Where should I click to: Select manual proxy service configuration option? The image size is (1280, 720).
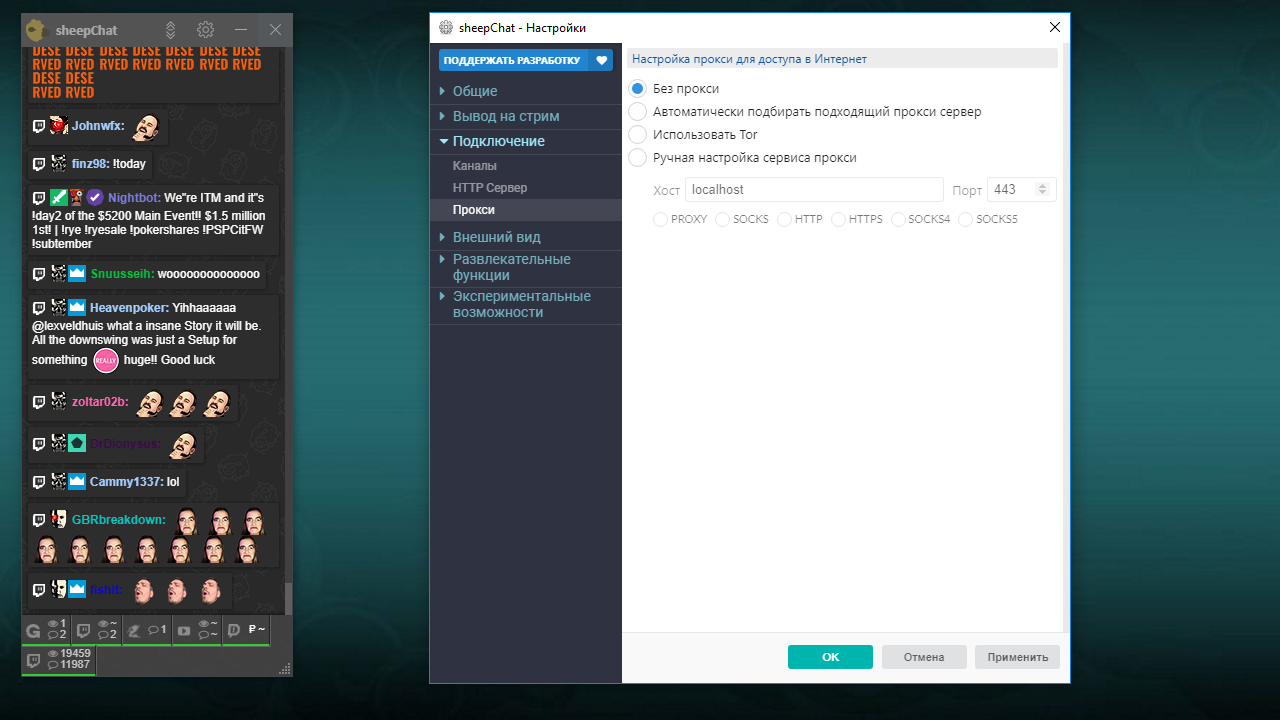pyautogui.click(x=637, y=157)
